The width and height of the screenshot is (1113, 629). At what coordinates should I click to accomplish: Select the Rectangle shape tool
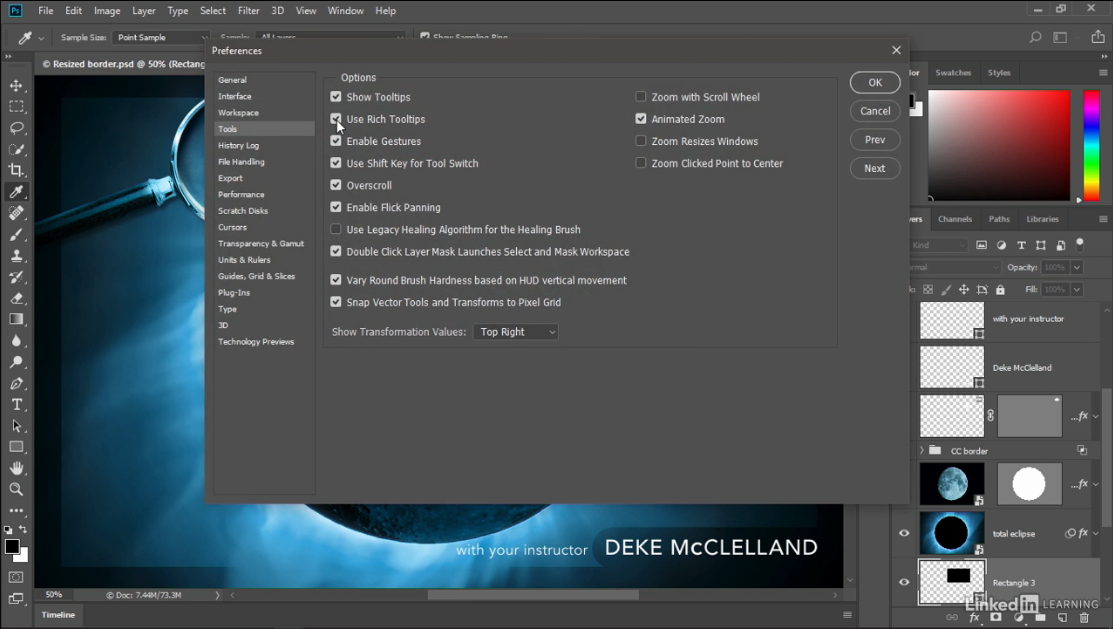16,447
